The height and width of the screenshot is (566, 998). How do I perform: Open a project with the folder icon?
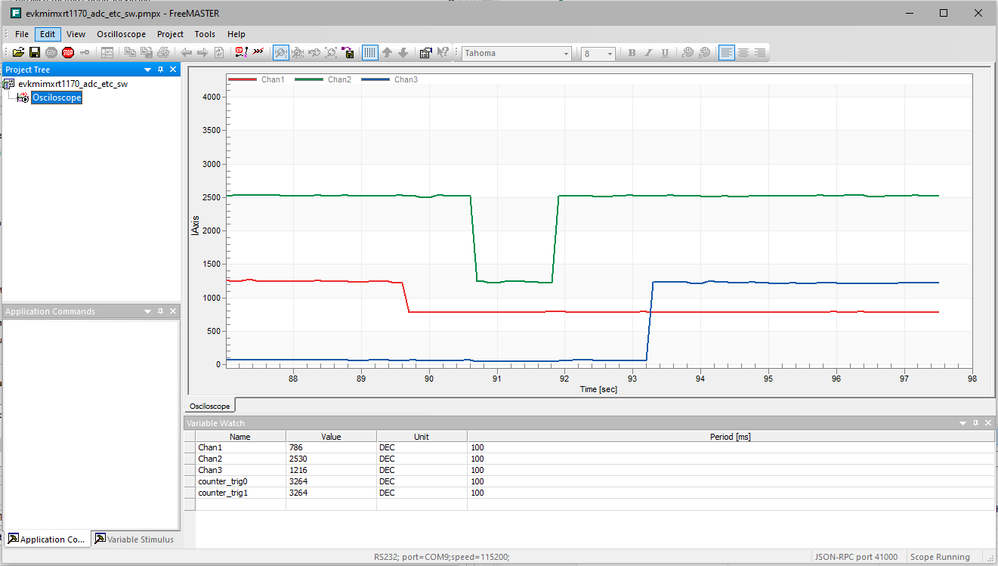point(18,53)
